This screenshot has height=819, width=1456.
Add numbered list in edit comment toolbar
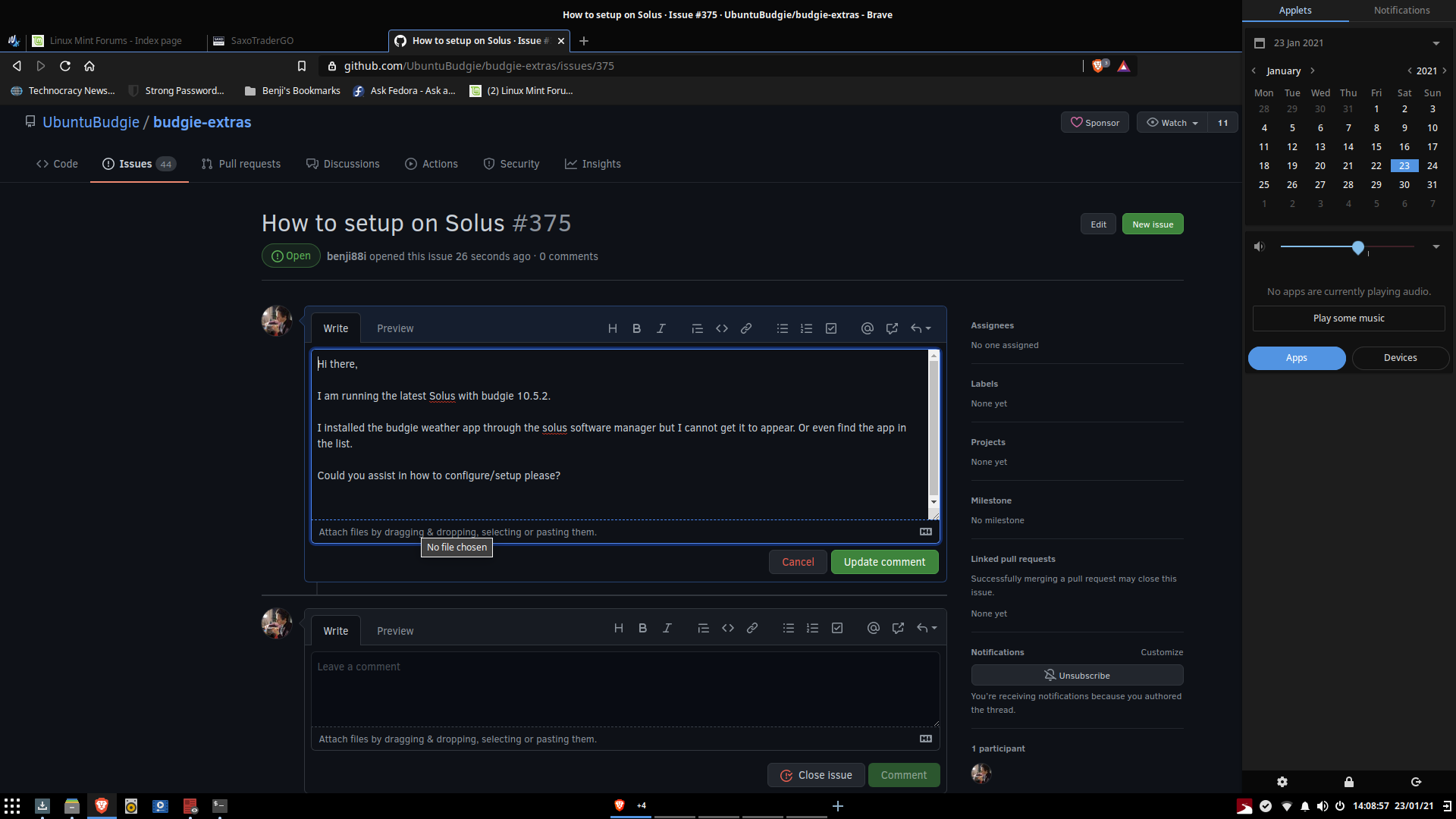click(x=806, y=328)
